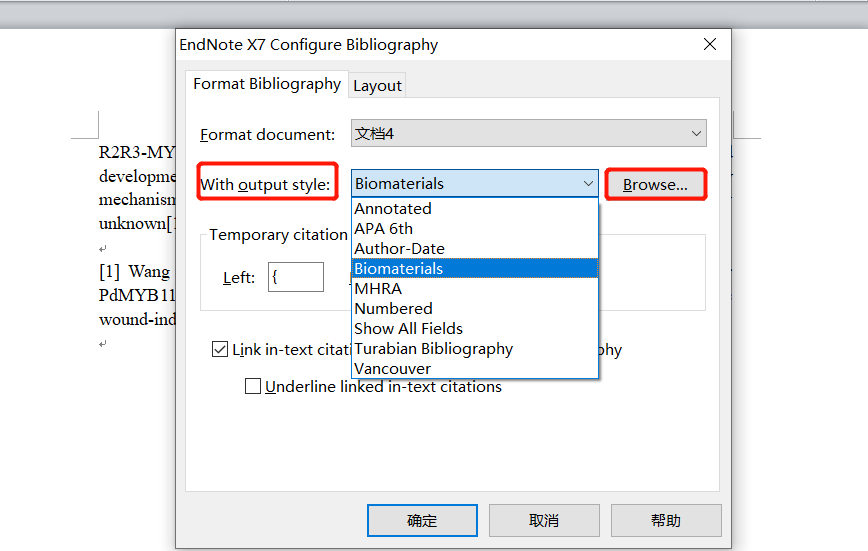Open the Format document dropdown
The height and width of the screenshot is (551, 868).
pos(529,133)
